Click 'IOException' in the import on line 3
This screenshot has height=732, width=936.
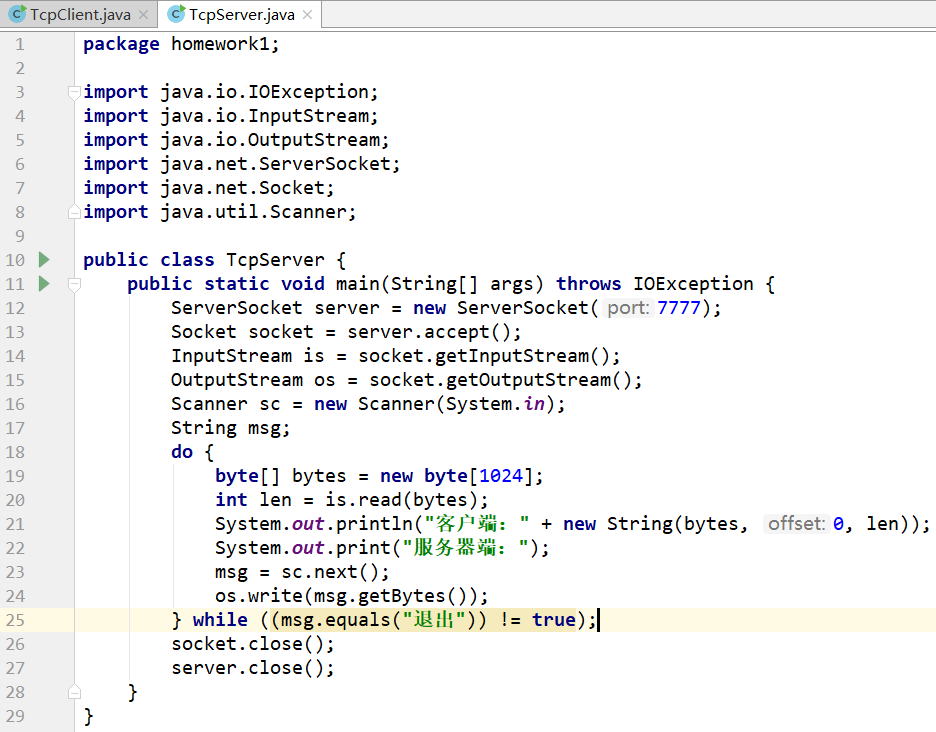309,92
